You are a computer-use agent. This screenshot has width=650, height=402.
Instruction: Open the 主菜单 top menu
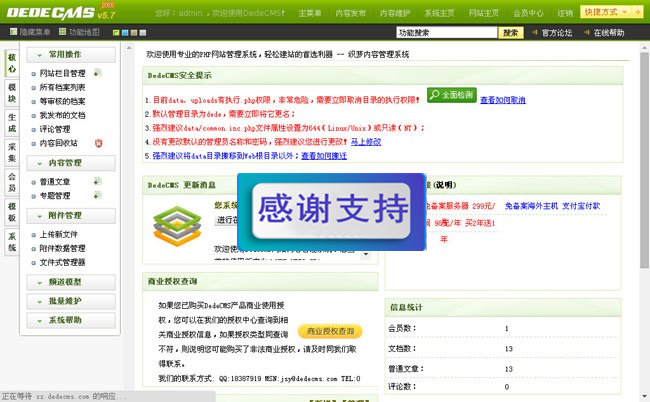310,13
